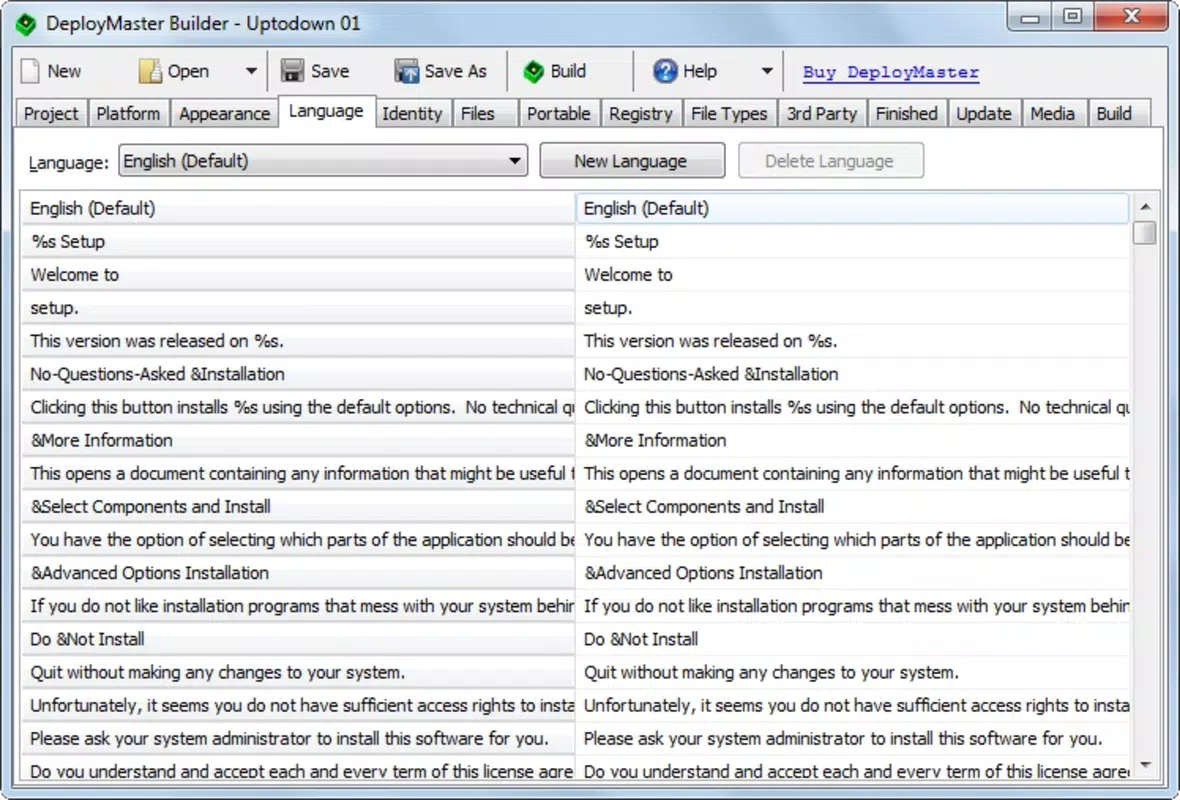This screenshot has width=1180, height=800.
Task: Edit the right 'English (Default)' field
Action: tap(852, 208)
